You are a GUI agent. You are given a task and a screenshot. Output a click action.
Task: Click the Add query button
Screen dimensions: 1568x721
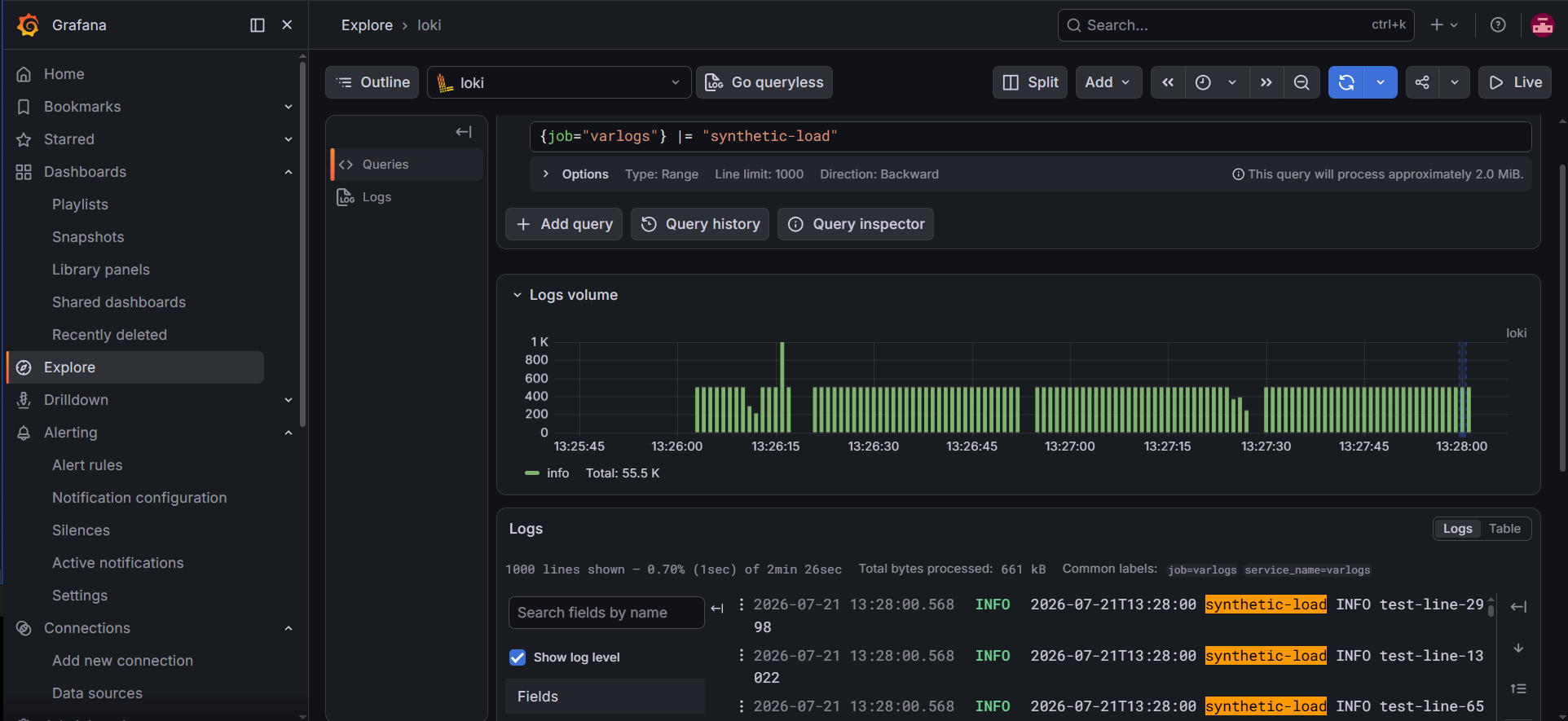(564, 224)
